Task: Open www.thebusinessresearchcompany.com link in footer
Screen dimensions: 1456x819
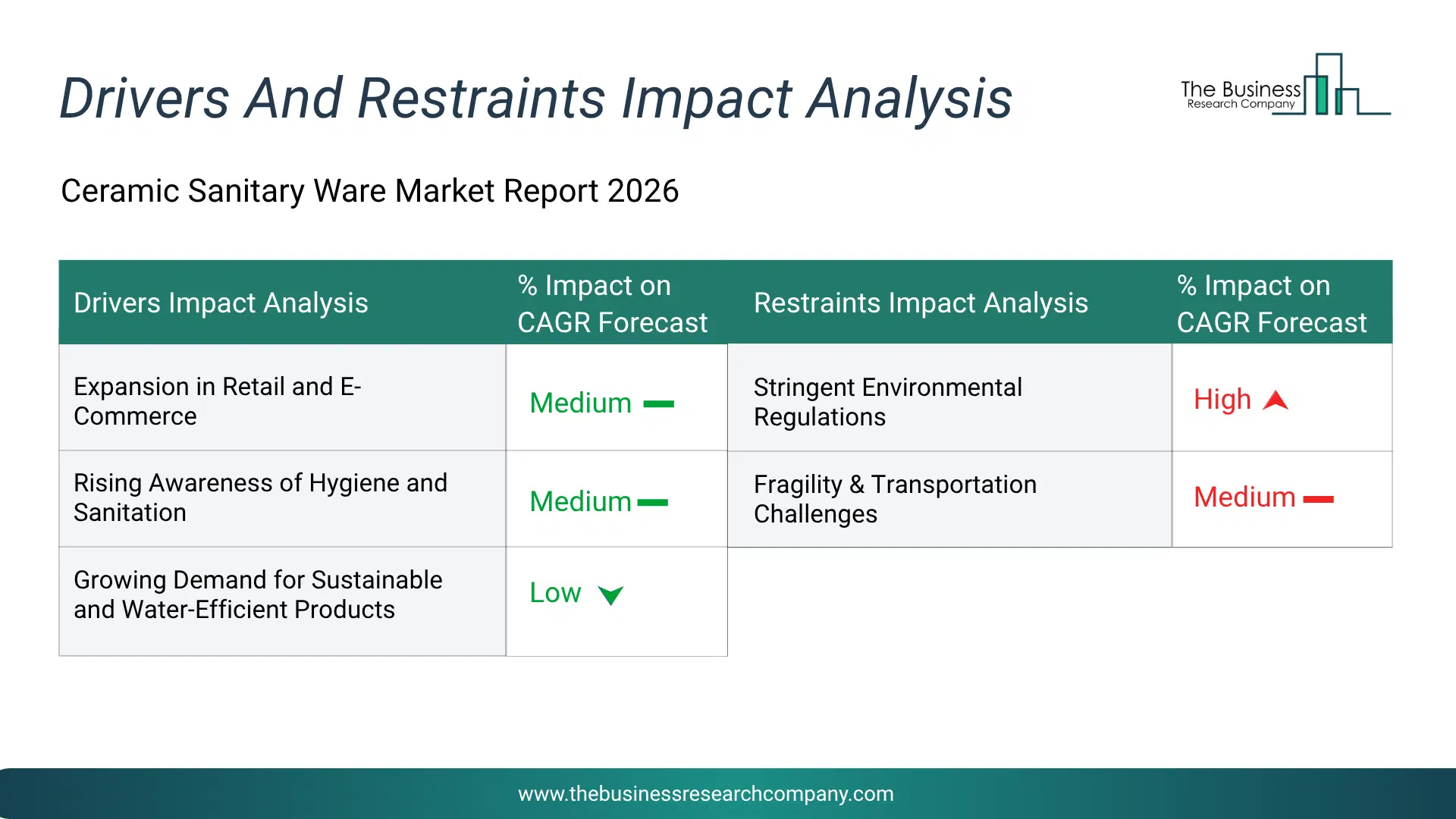Action: pos(706,794)
